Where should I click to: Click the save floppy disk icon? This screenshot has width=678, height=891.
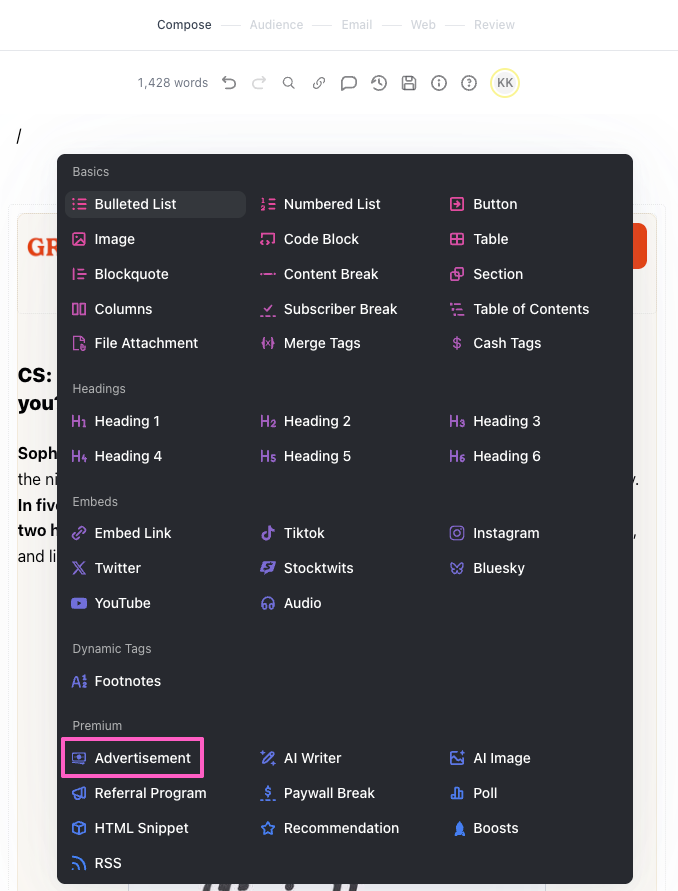(409, 83)
